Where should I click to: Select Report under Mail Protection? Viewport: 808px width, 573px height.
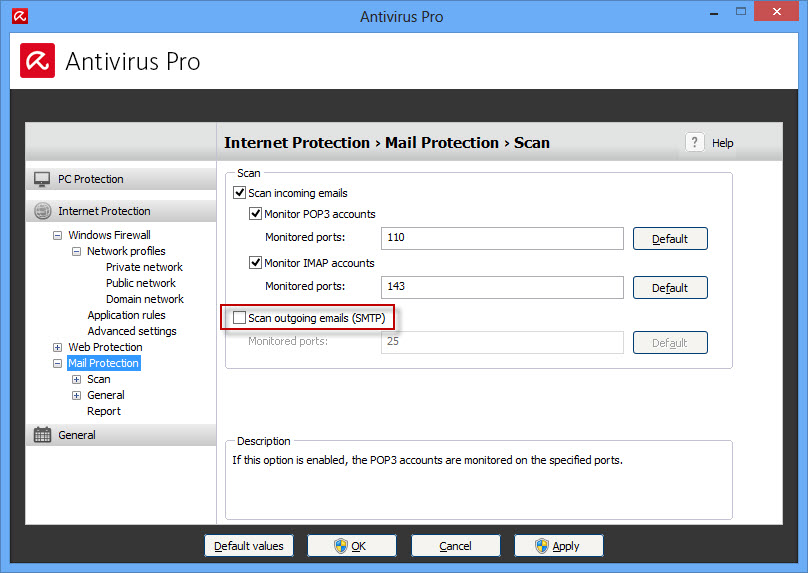104,411
